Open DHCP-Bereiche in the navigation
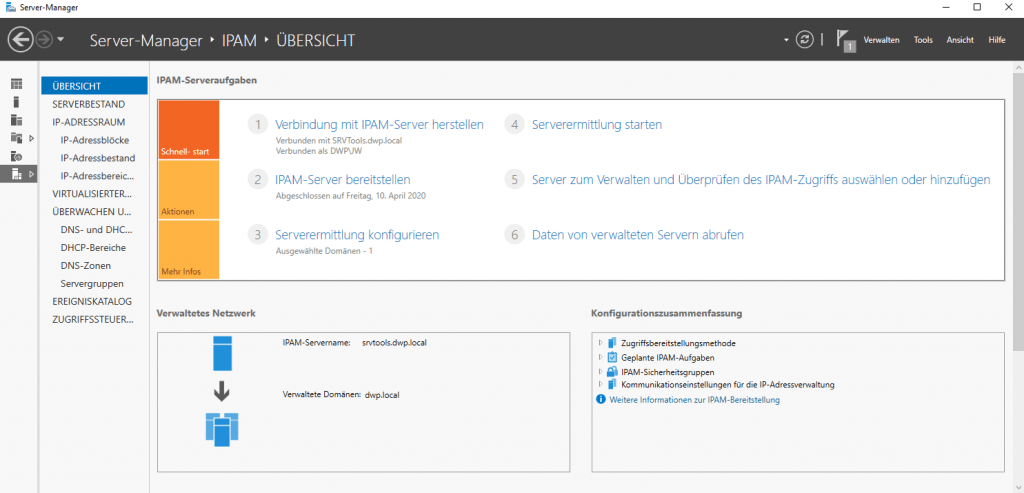Viewport: 1024px width, 493px height. [94, 247]
